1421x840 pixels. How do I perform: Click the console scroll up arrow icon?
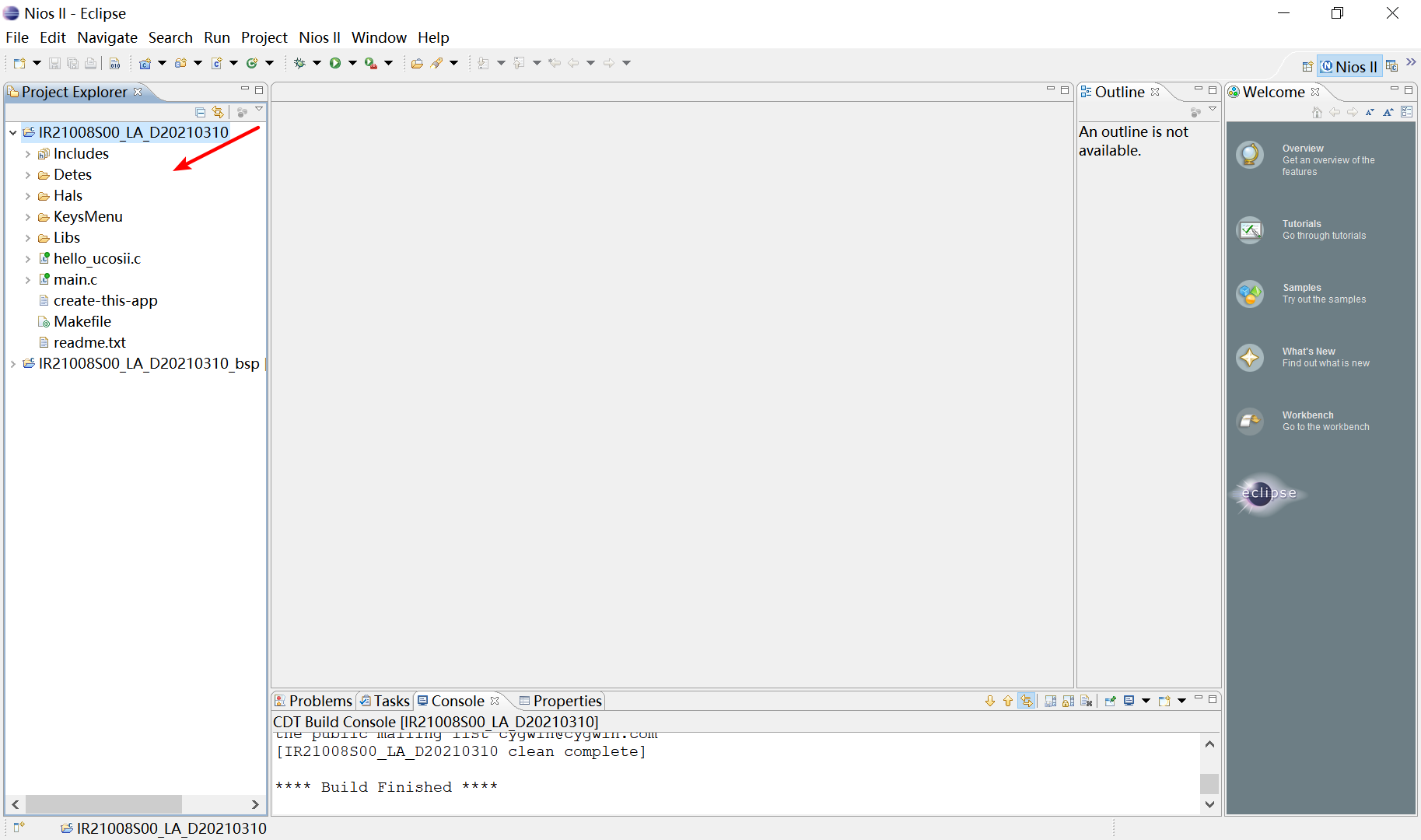point(1008,701)
